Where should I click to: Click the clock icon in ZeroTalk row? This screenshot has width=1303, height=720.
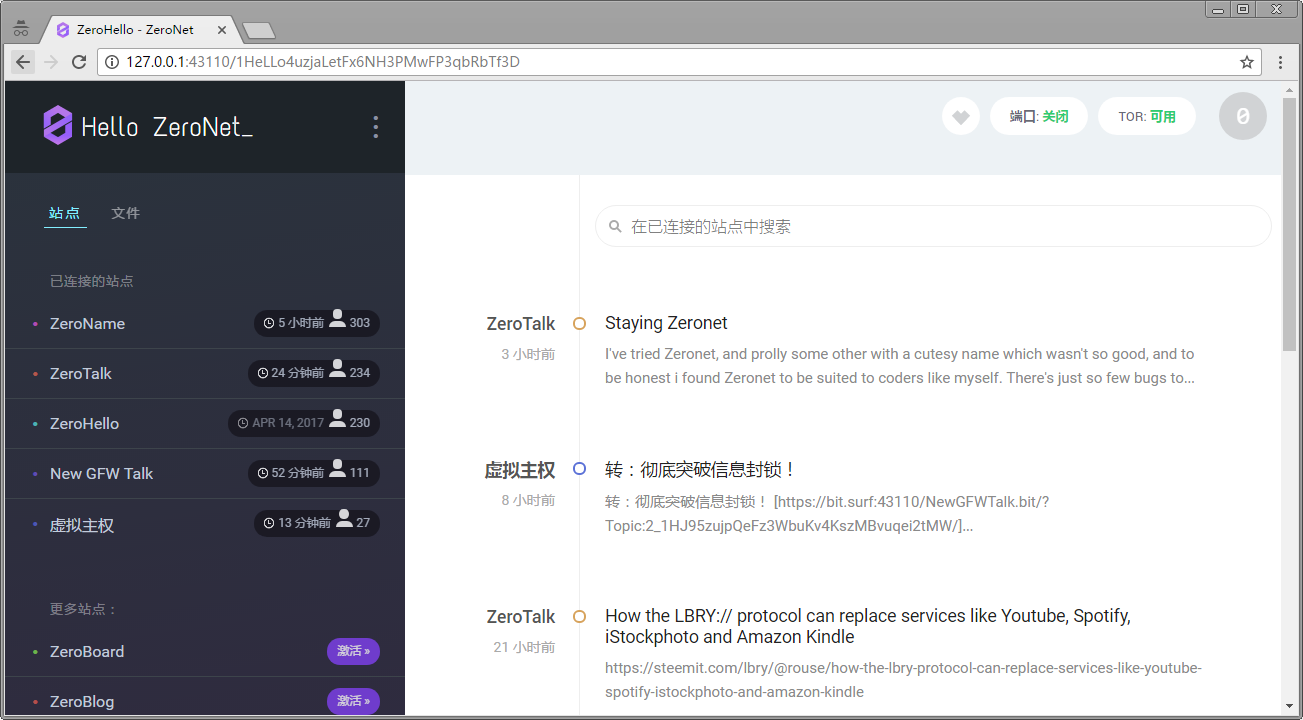coord(263,373)
